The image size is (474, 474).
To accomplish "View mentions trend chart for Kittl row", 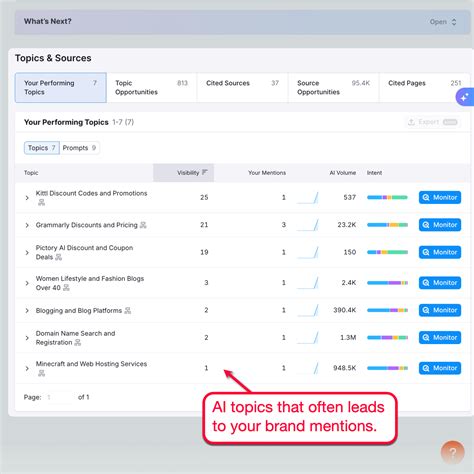I will 307,198.
